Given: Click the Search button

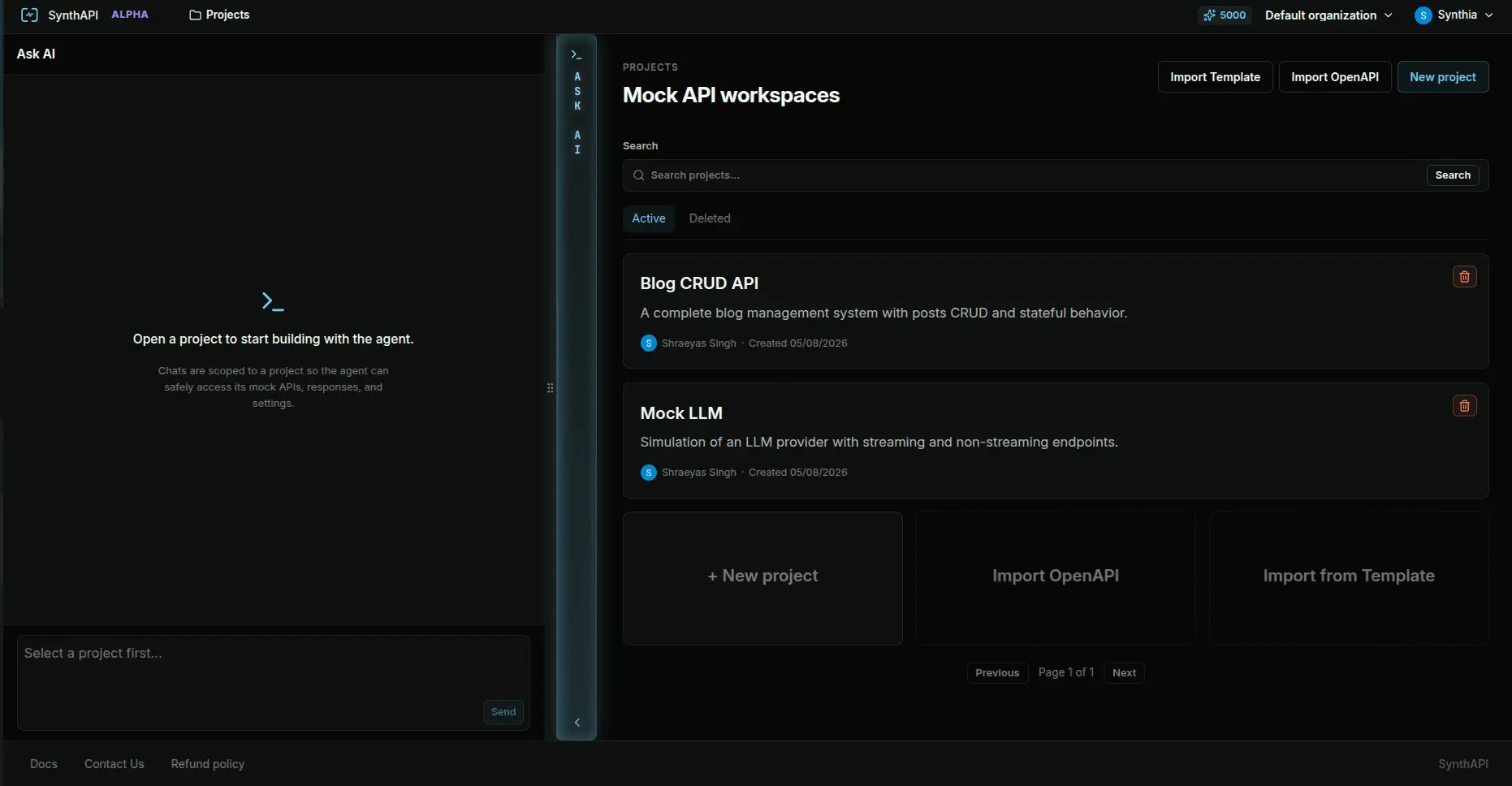Looking at the screenshot, I should 1453,175.
